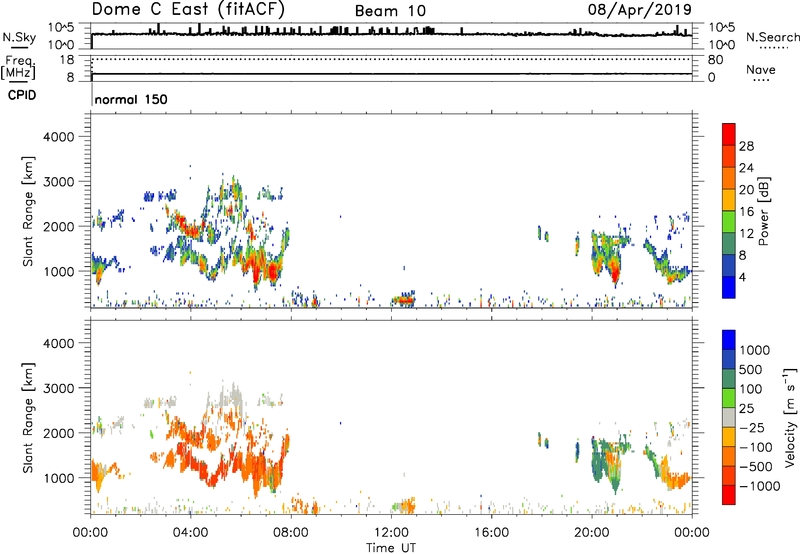This screenshot has width=800, height=554.
Task: Click the 'Dome C East (fitACF)' title
Action: (x=188, y=9)
